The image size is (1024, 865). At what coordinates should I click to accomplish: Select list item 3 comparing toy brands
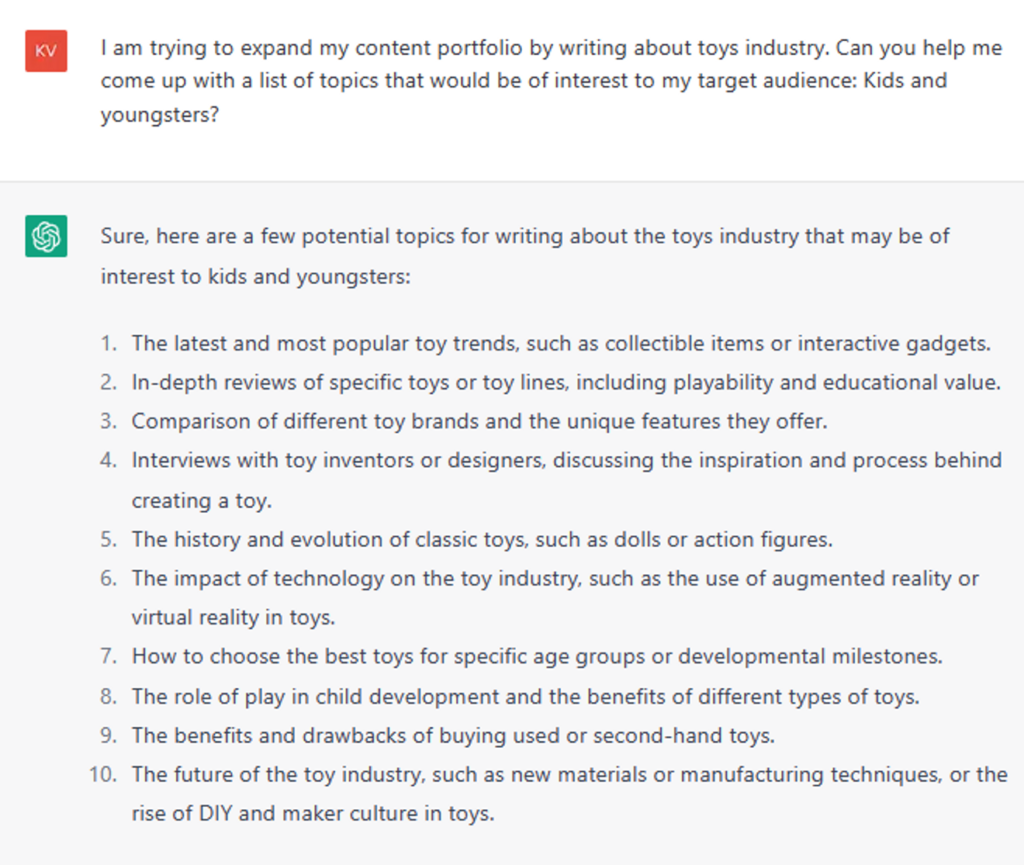click(x=479, y=421)
